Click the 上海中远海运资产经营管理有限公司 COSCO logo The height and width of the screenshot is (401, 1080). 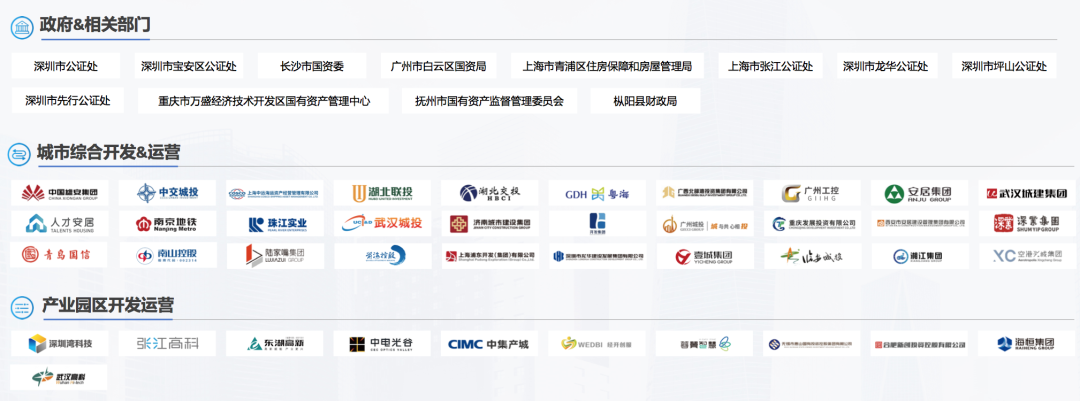[x=275, y=193]
